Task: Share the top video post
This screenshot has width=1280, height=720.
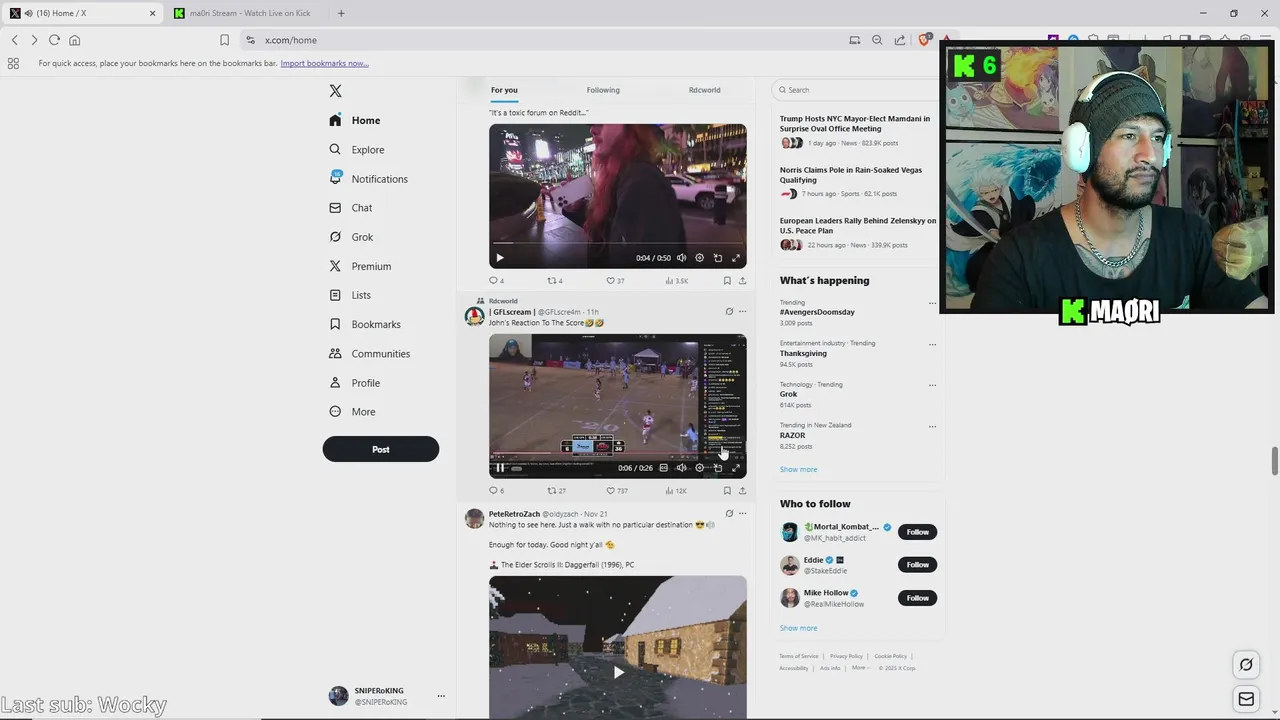Action: 742,281
